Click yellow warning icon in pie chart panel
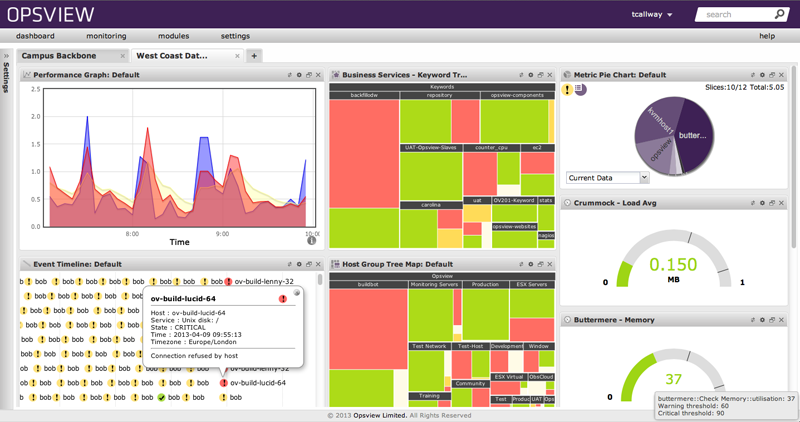This screenshot has width=800, height=422. click(x=567, y=90)
